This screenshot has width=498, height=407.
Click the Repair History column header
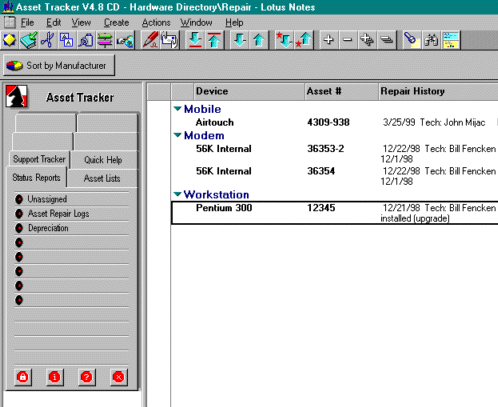click(438, 91)
